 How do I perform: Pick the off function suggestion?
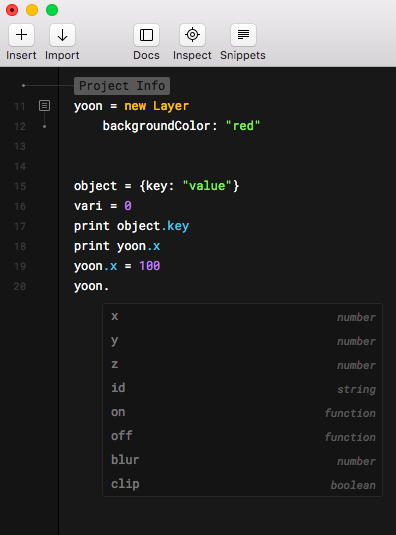[x=243, y=436]
